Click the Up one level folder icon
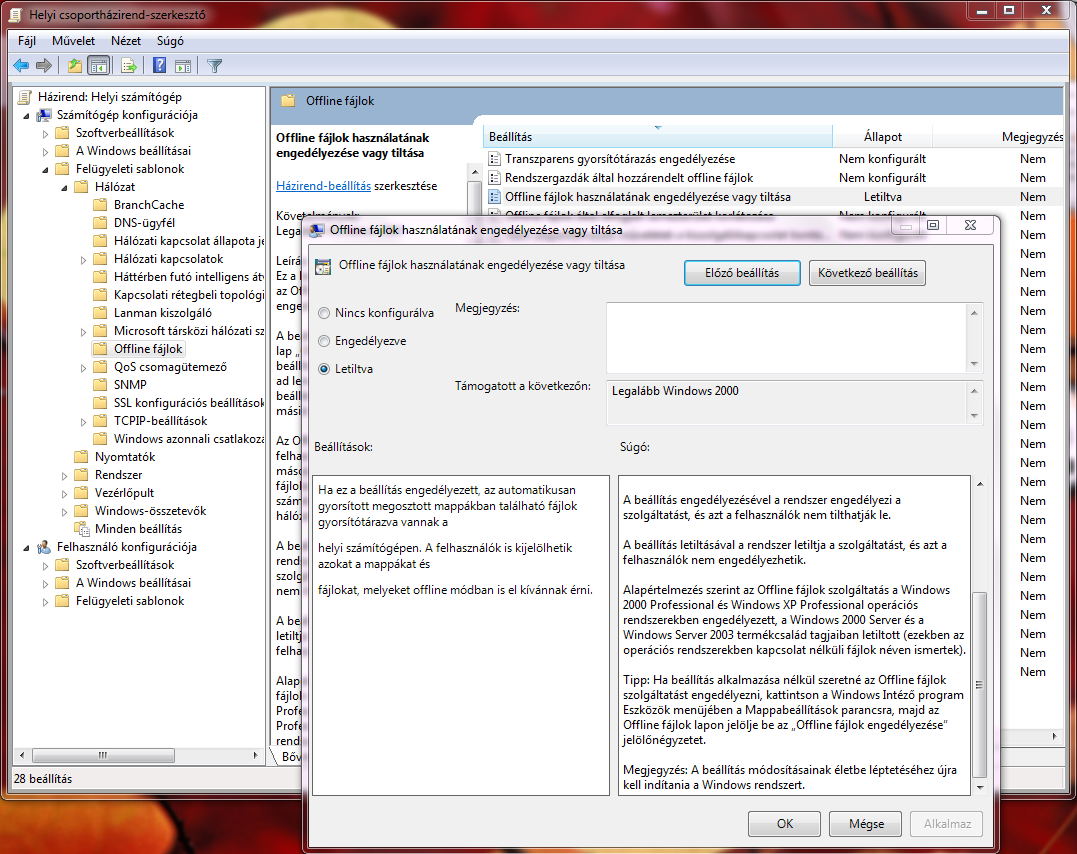1077x854 pixels. click(x=74, y=66)
